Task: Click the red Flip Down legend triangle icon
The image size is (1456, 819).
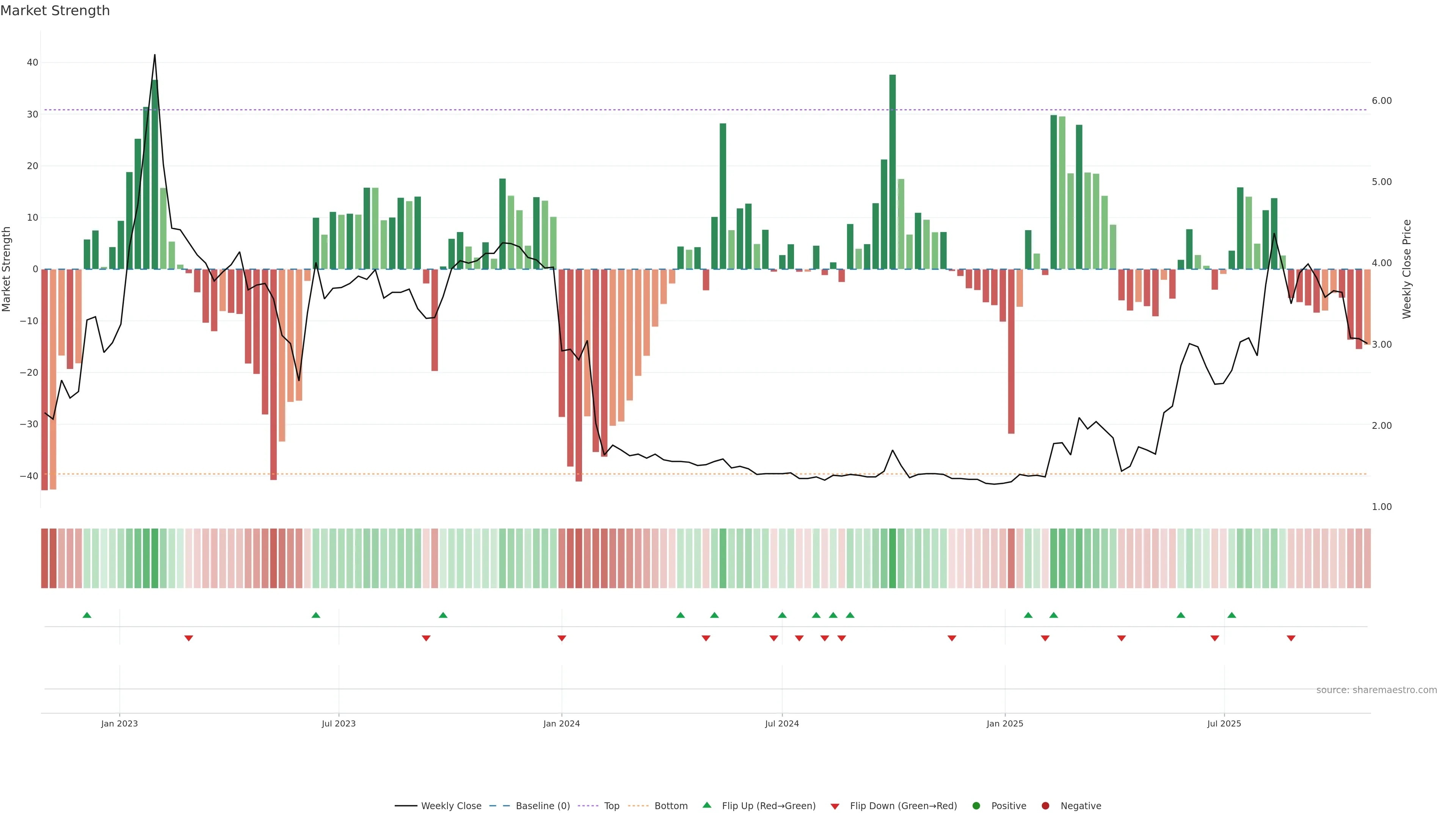Action: pyautogui.click(x=834, y=806)
